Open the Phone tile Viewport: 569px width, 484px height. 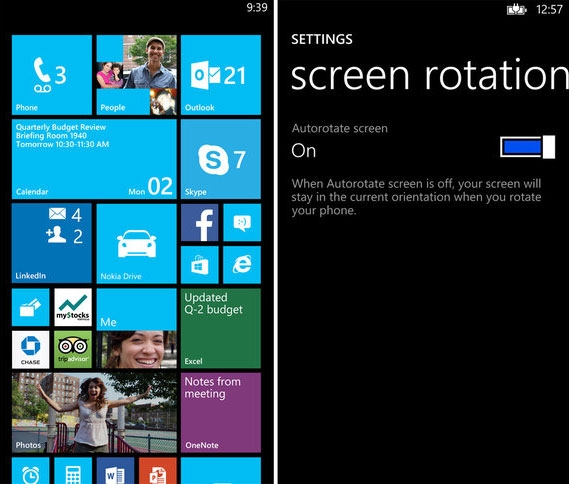tap(52, 75)
